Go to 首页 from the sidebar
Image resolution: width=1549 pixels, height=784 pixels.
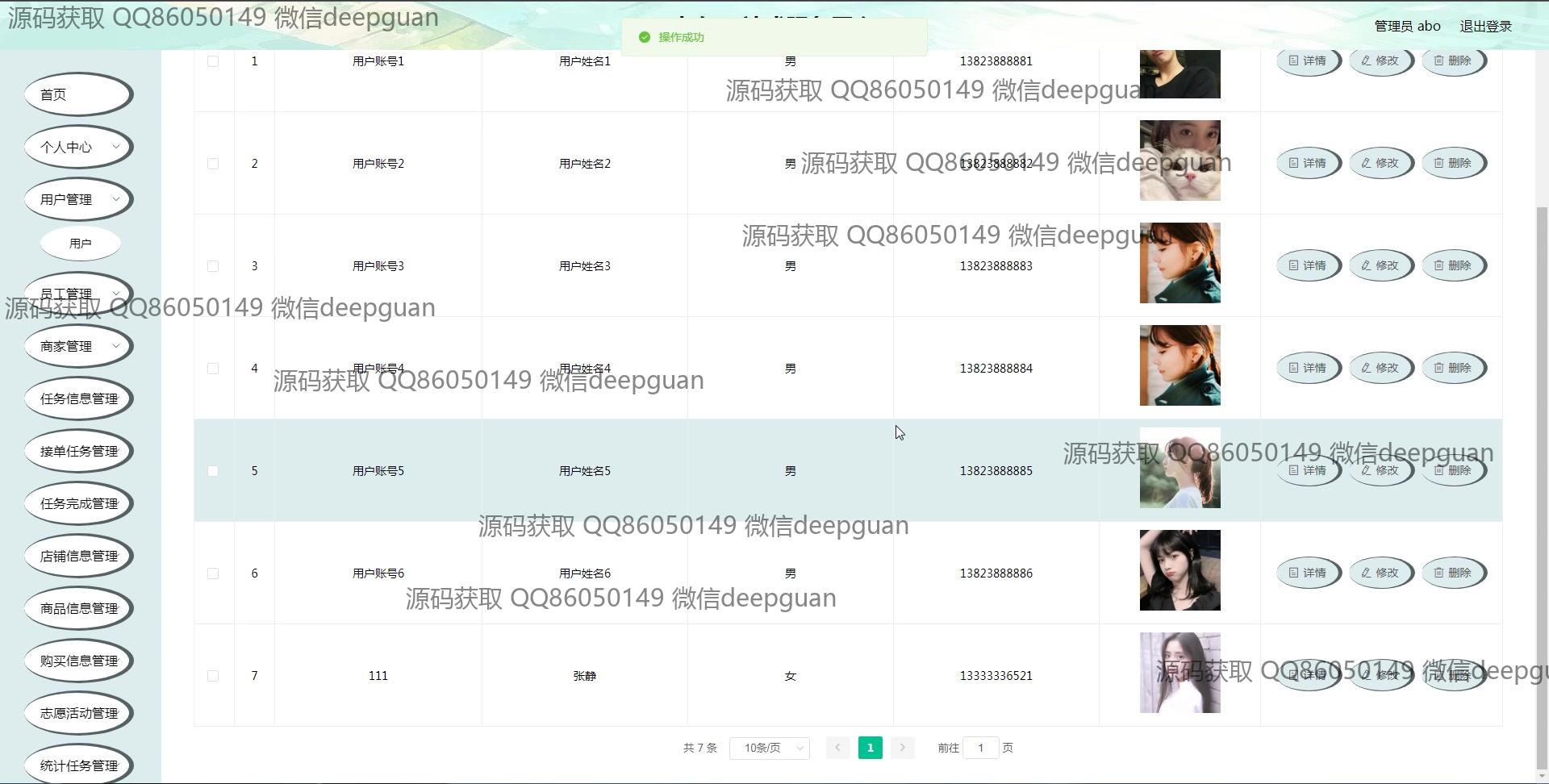click(78, 94)
